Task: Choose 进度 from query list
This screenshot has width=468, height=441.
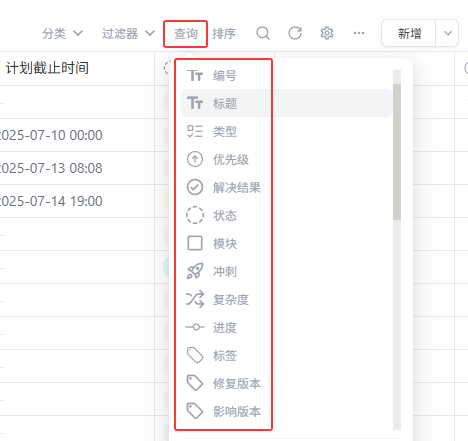Action: point(287,327)
